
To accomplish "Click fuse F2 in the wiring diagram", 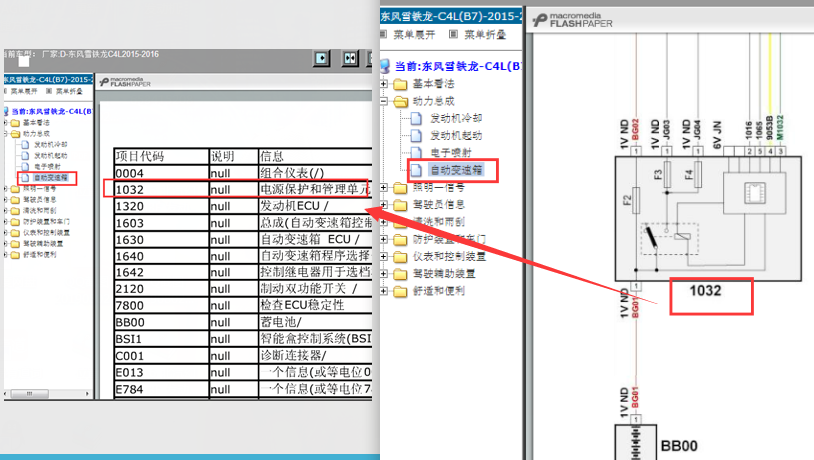I will pyautogui.click(x=636, y=200).
